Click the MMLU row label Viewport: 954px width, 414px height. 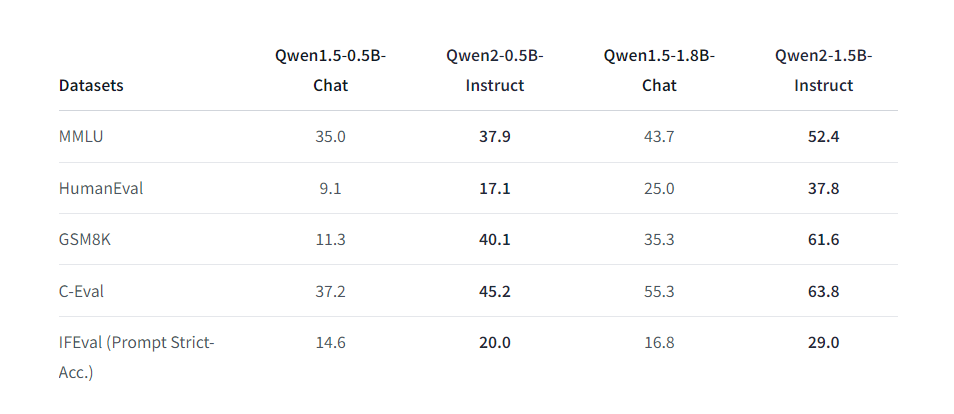coord(81,136)
